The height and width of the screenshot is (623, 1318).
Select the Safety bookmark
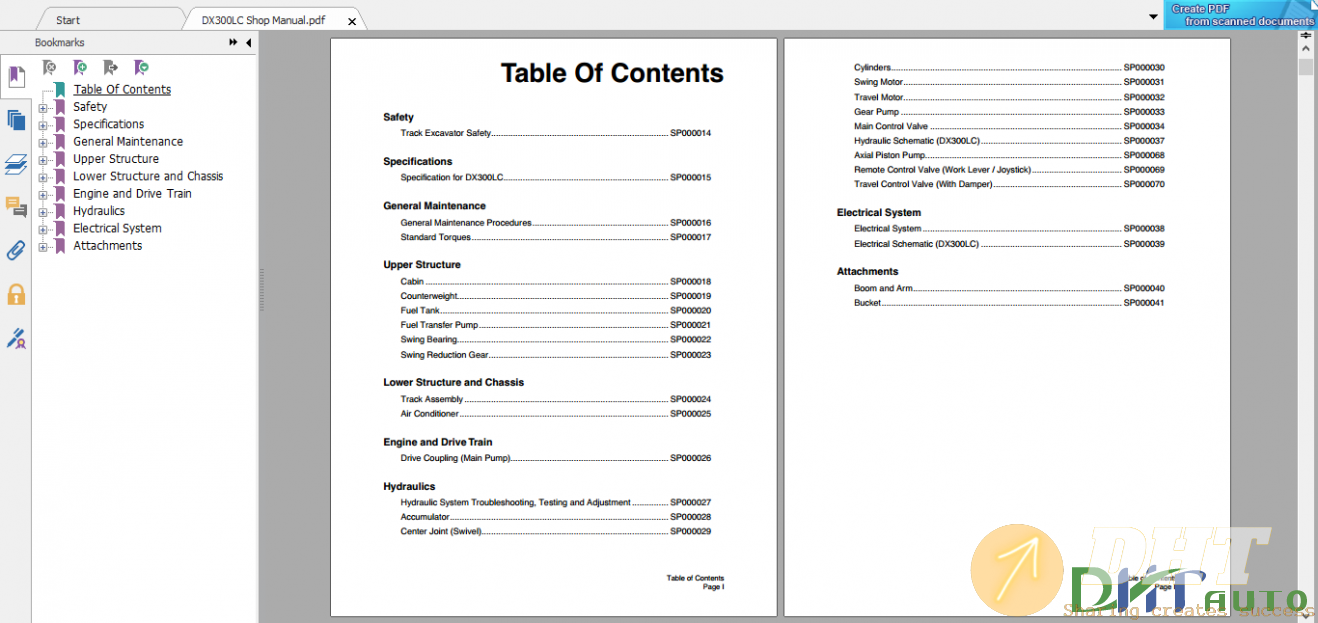90,107
